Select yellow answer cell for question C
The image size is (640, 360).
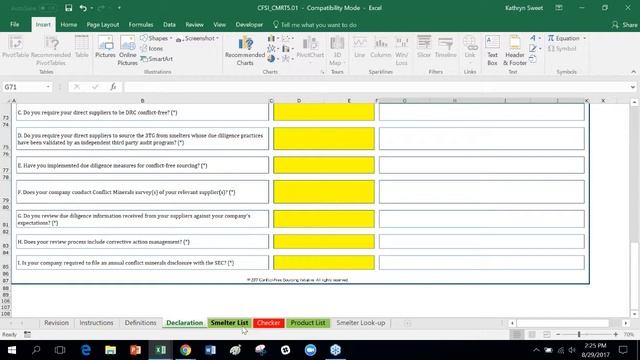click(324, 112)
